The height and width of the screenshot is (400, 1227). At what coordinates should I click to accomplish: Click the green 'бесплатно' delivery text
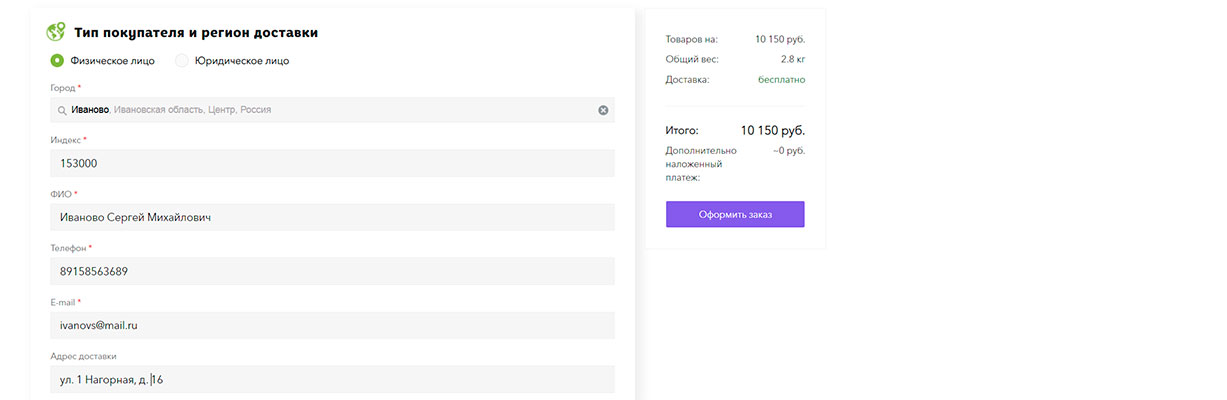(x=781, y=79)
